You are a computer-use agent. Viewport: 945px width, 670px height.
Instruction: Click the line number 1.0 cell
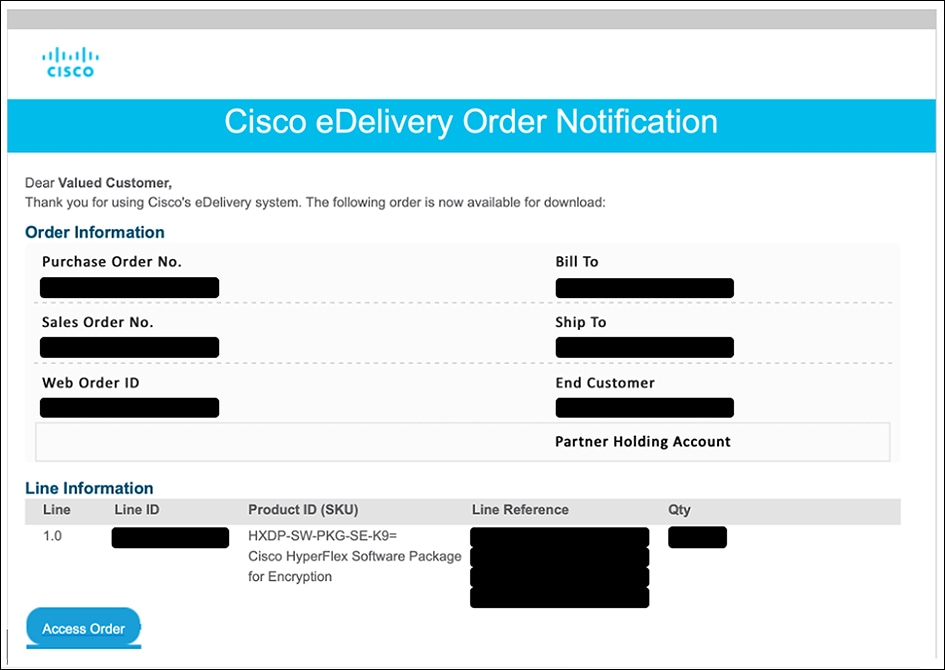(52, 536)
